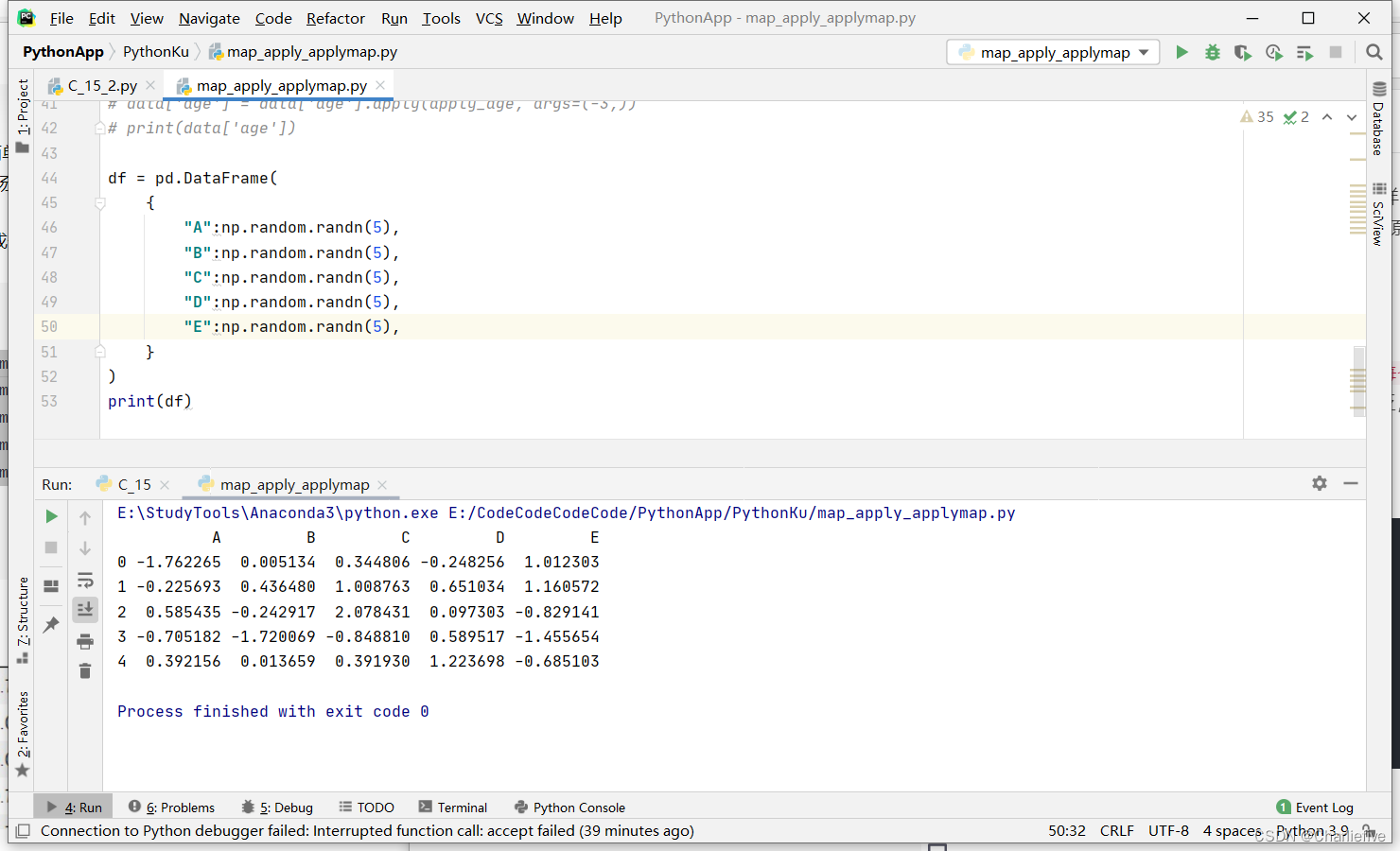The width and height of the screenshot is (1400, 851).
Task: Click the 50:32 cursor position
Action: [x=1066, y=830]
